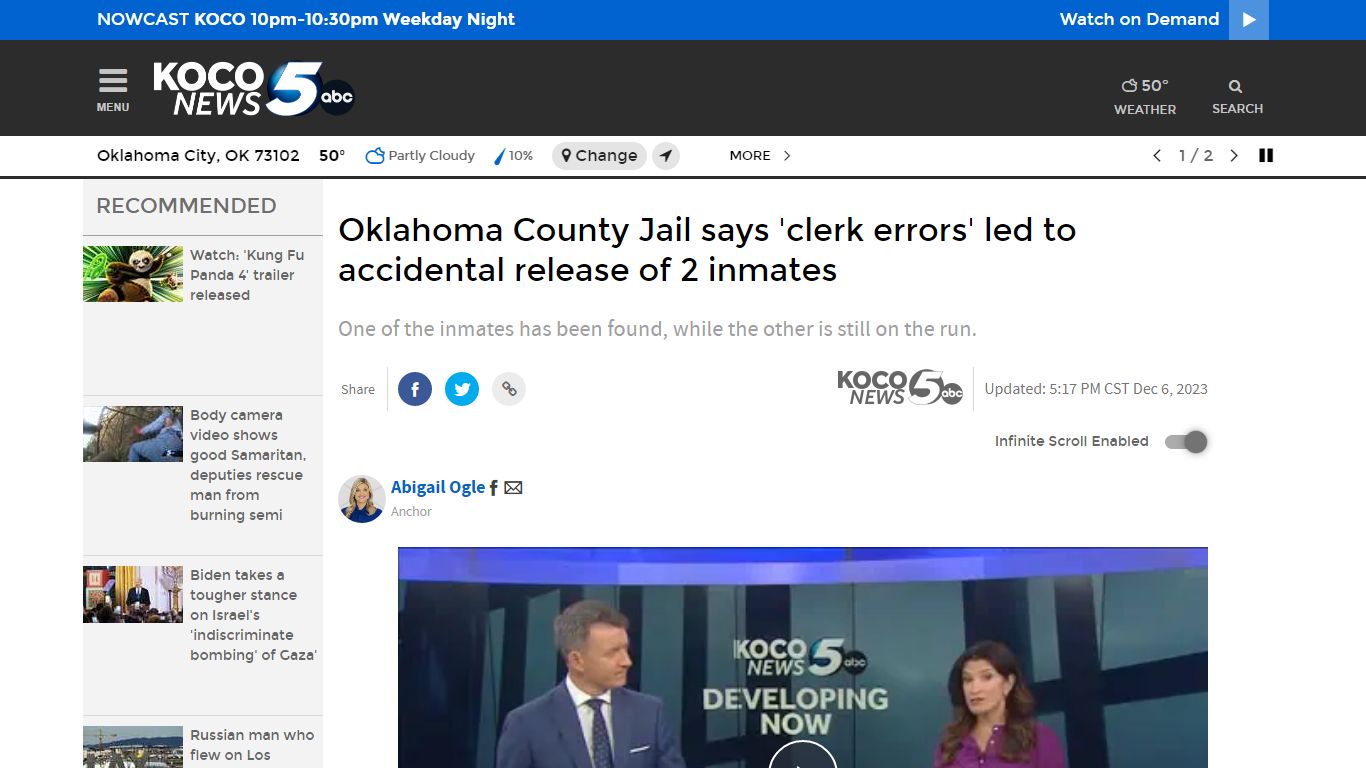The height and width of the screenshot is (768, 1366).
Task: Go to next alert ticker item
Action: [1234, 156]
